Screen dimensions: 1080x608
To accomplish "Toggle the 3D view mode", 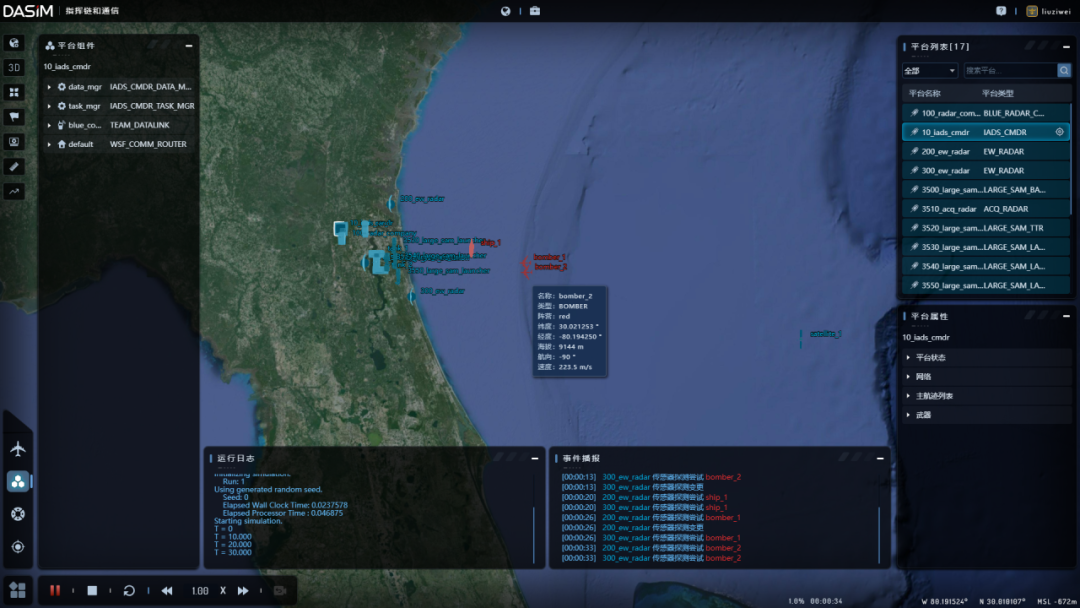I will coord(14,67).
